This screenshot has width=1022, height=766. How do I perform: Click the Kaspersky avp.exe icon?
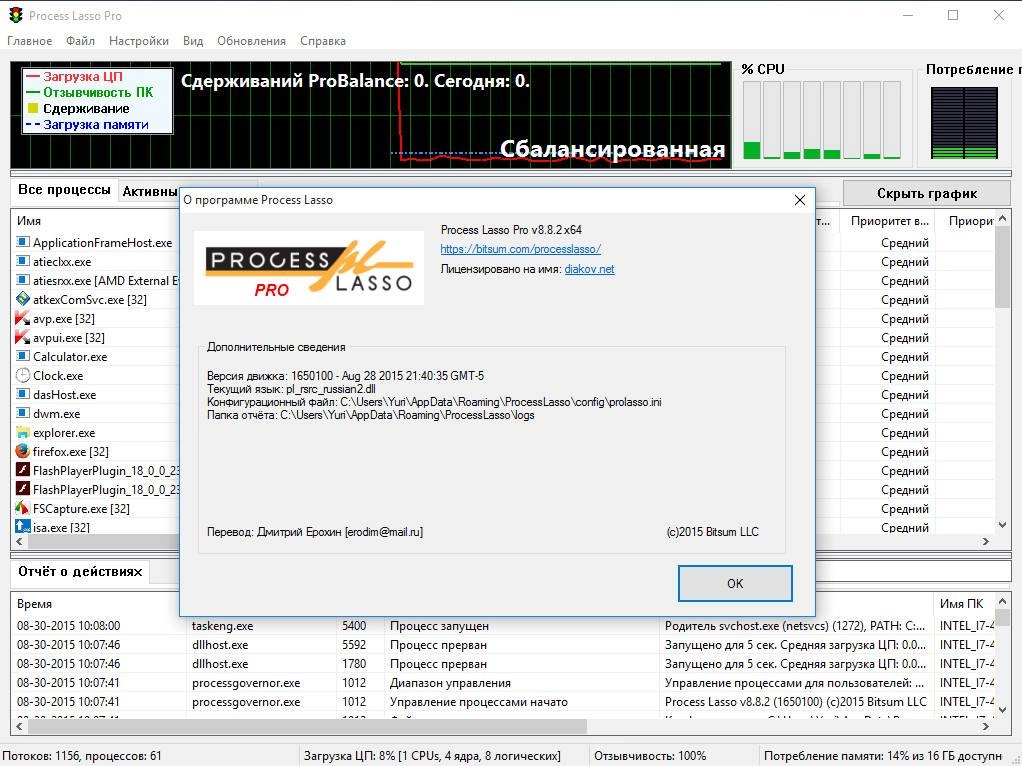pos(23,318)
